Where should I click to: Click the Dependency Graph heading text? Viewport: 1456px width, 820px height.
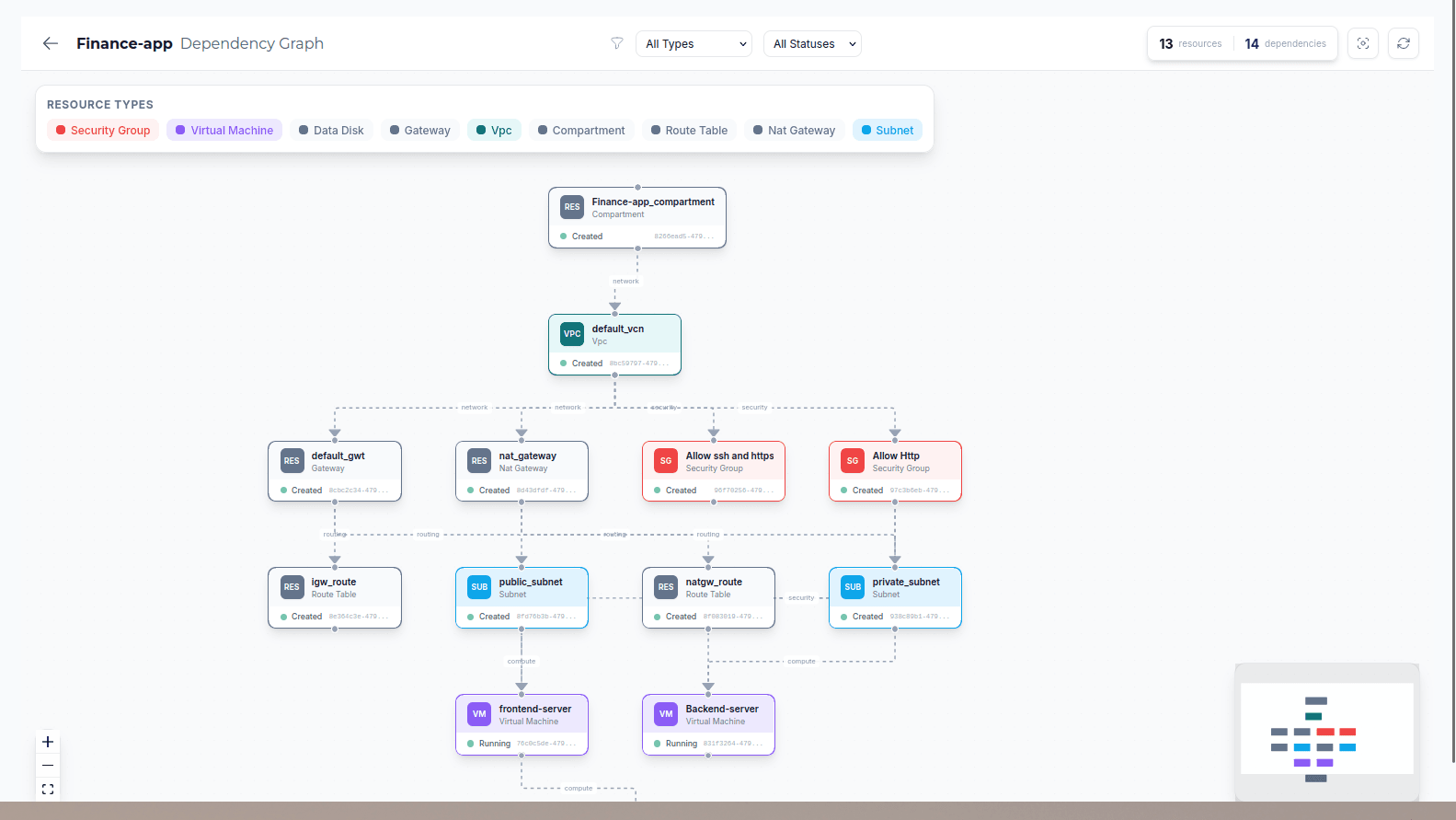tap(252, 43)
